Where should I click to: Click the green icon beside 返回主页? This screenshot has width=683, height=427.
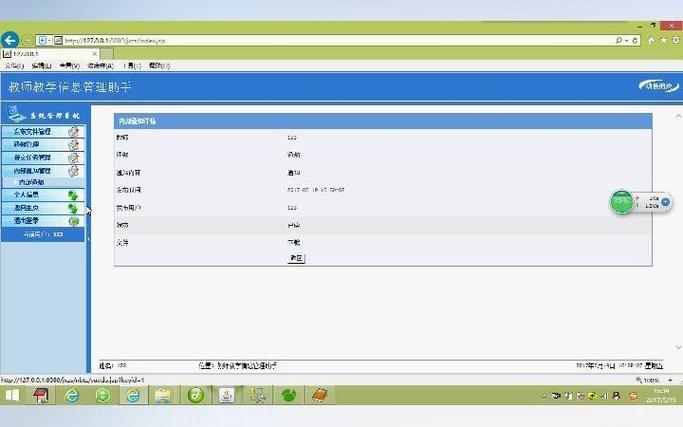pos(73,208)
